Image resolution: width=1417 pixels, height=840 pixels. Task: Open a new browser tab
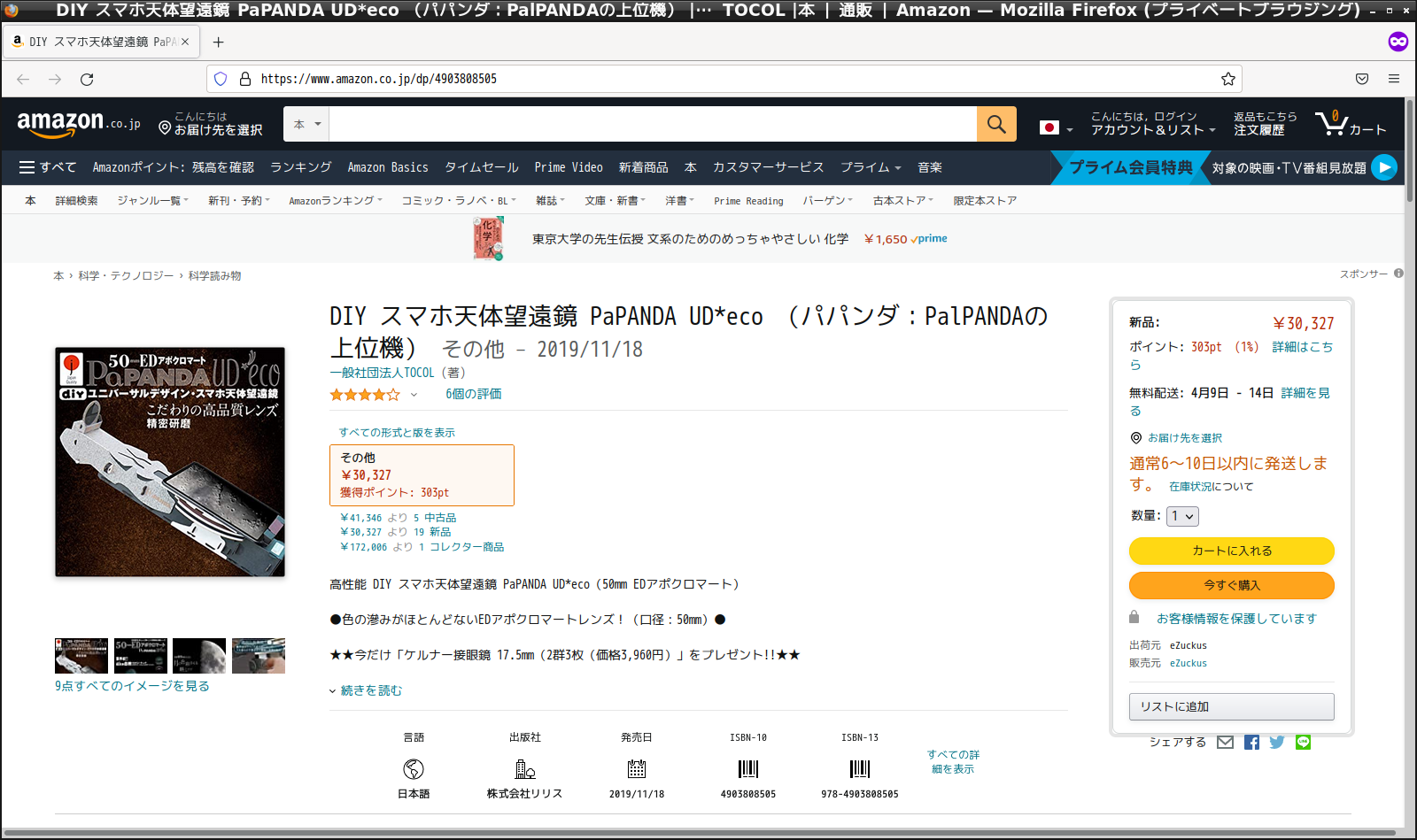tap(219, 42)
